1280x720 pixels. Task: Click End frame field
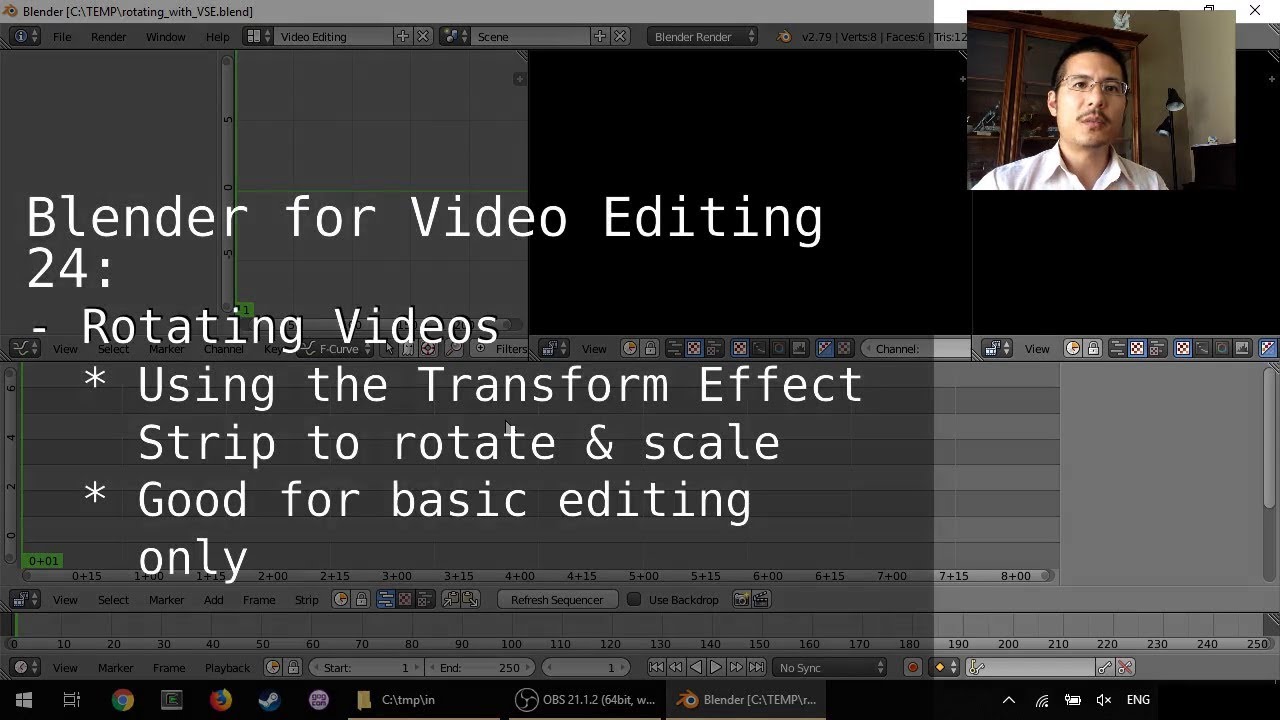point(482,667)
